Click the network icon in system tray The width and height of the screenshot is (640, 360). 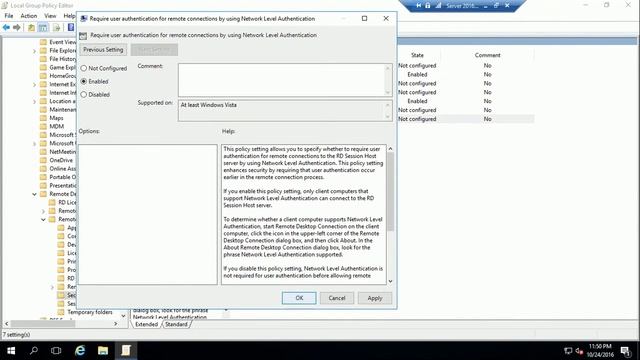point(568,351)
